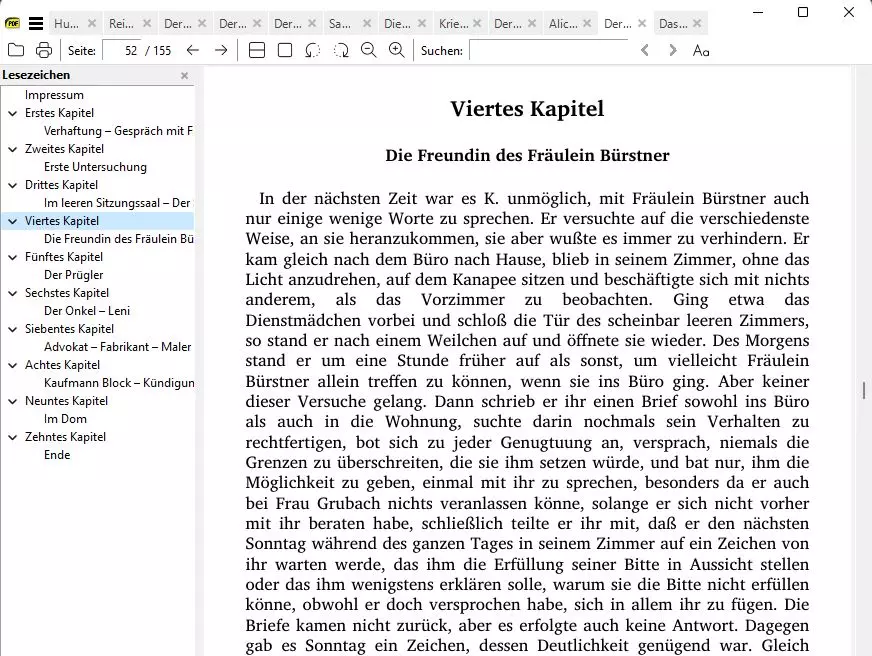Select the two-page layout view icon
The height and width of the screenshot is (656, 872).
click(259, 49)
